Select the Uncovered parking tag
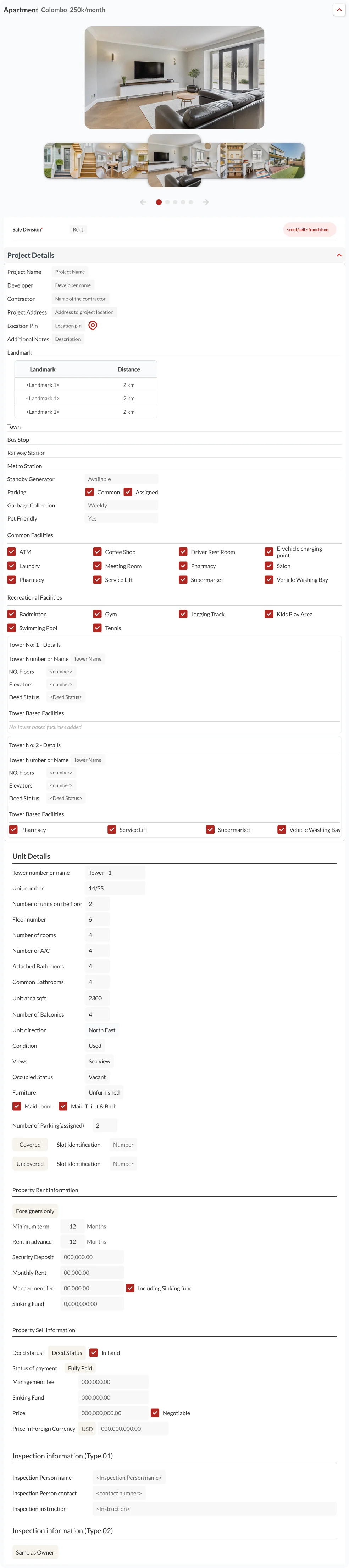Image resolution: width=349 pixels, height=1568 pixels. [30, 1164]
